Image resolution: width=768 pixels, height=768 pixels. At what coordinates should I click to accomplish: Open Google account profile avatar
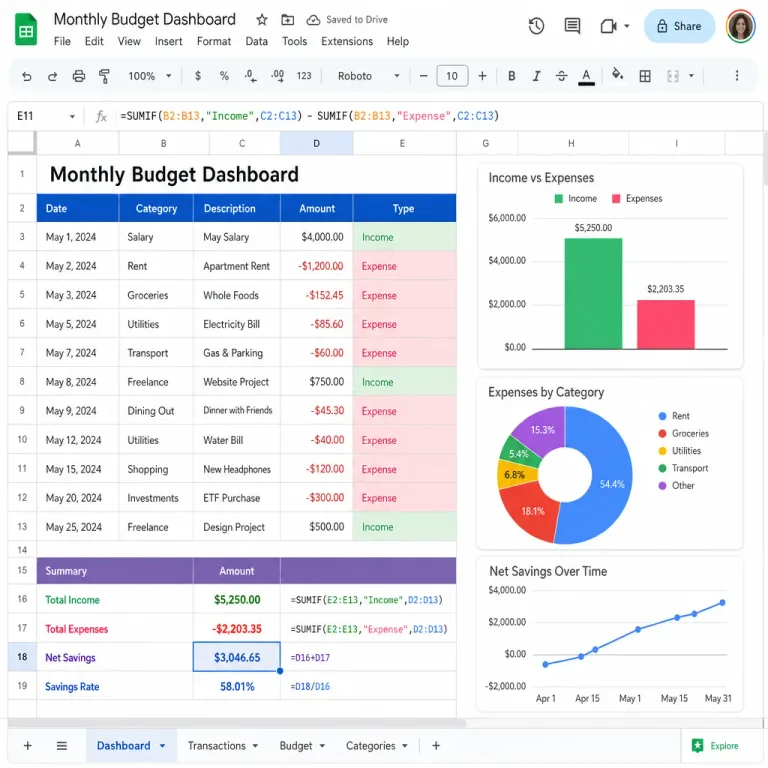pyautogui.click(x=740, y=26)
